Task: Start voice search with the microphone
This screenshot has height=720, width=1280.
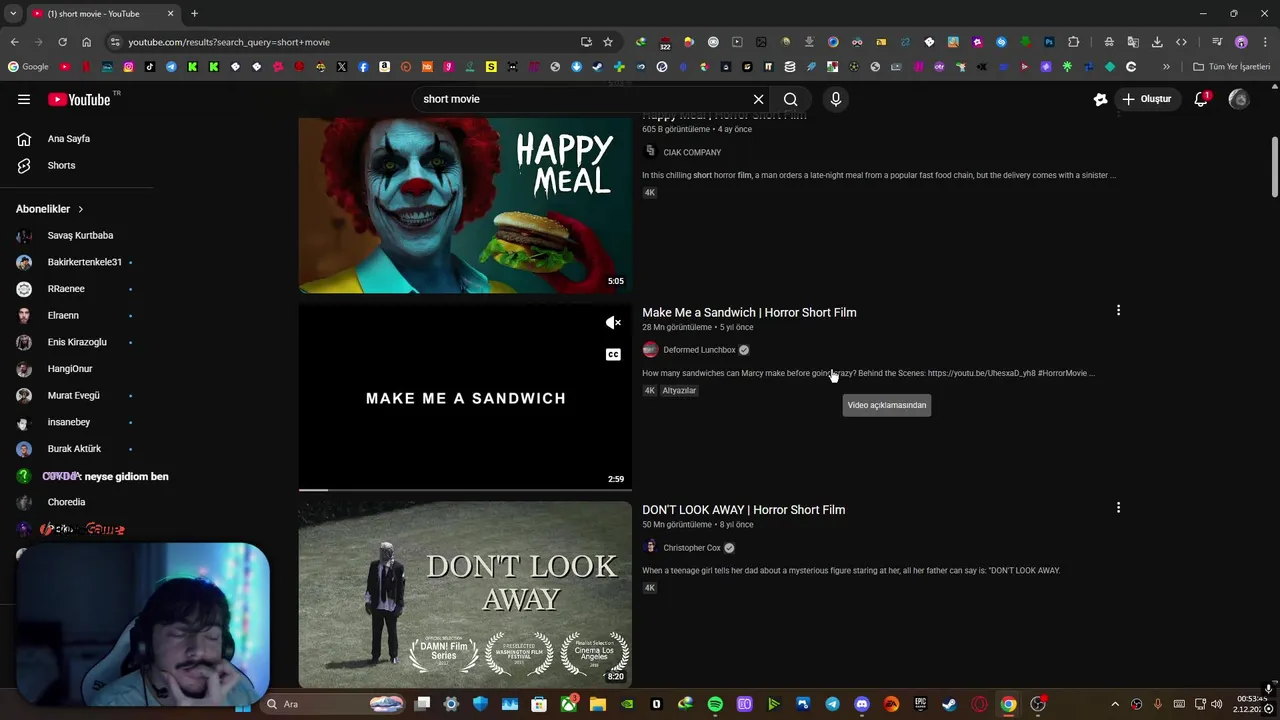Action: pos(836,99)
